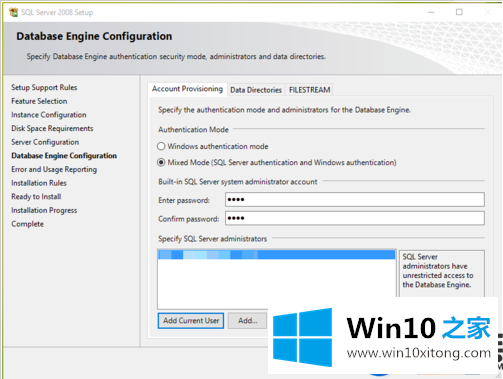Click Ready to Install step
The image size is (503, 379).
[36, 197]
